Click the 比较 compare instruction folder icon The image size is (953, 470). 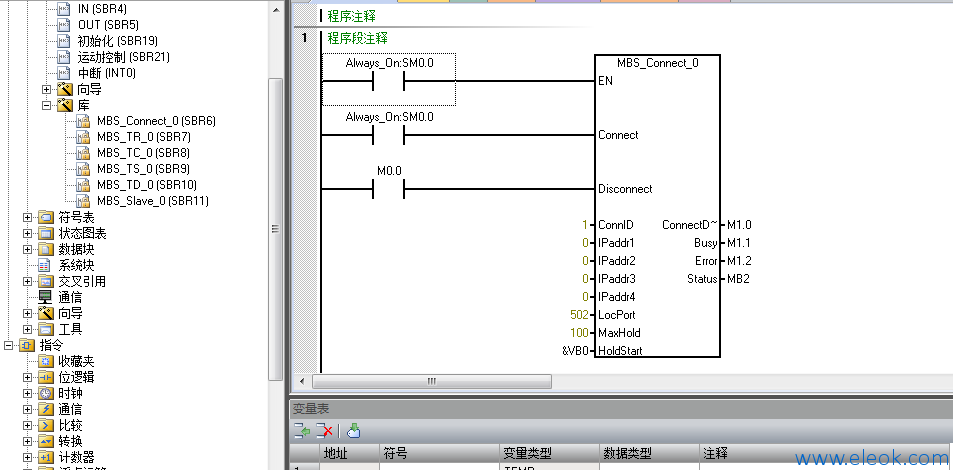[x=46, y=425]
